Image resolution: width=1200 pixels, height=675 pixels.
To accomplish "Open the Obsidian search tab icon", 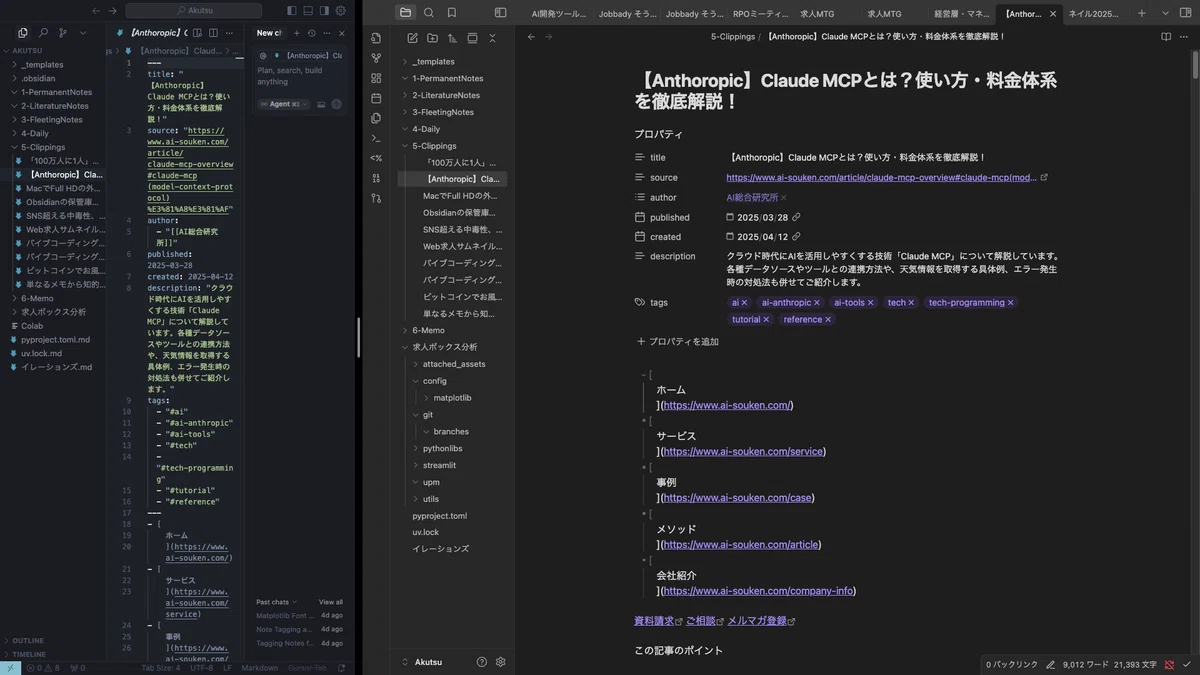I will point(429,13).
